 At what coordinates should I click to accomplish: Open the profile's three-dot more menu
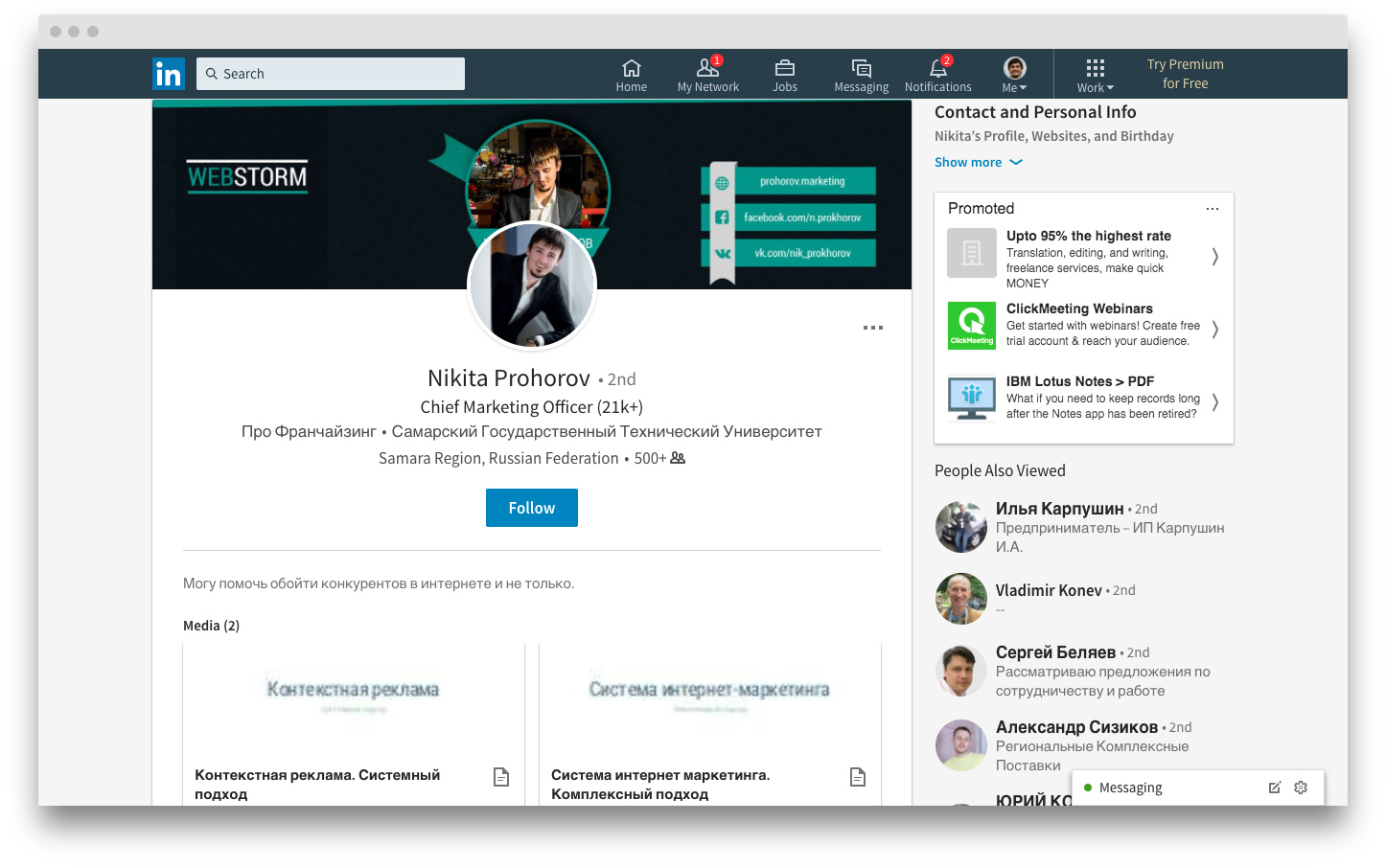[873, 328]
